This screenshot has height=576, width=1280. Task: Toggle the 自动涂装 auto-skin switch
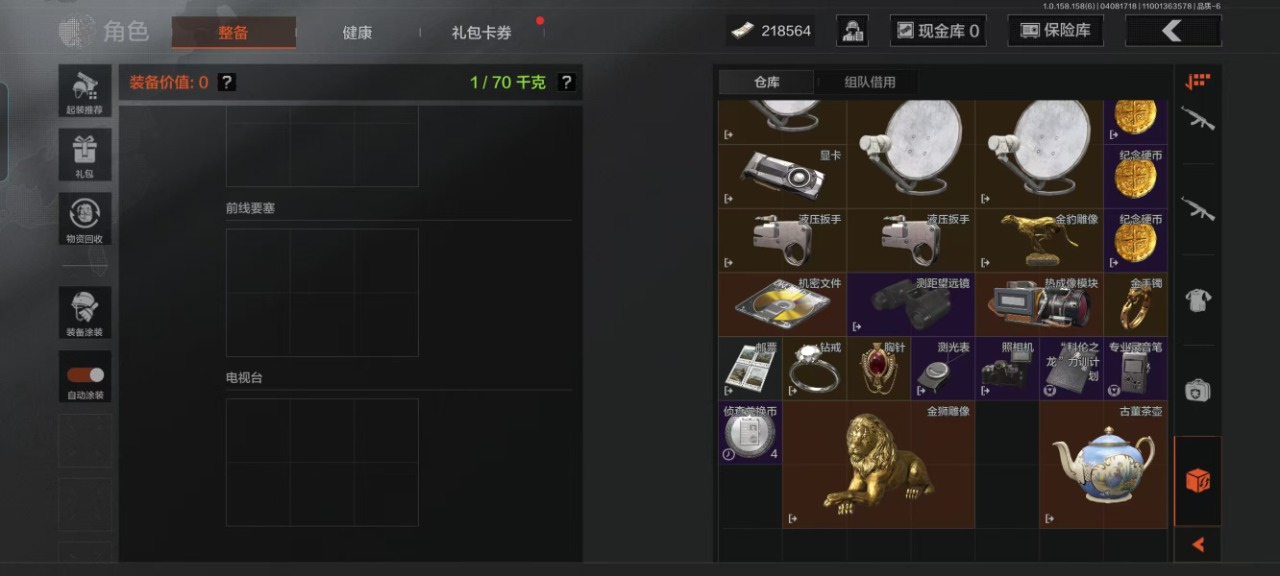coord(85,376)
